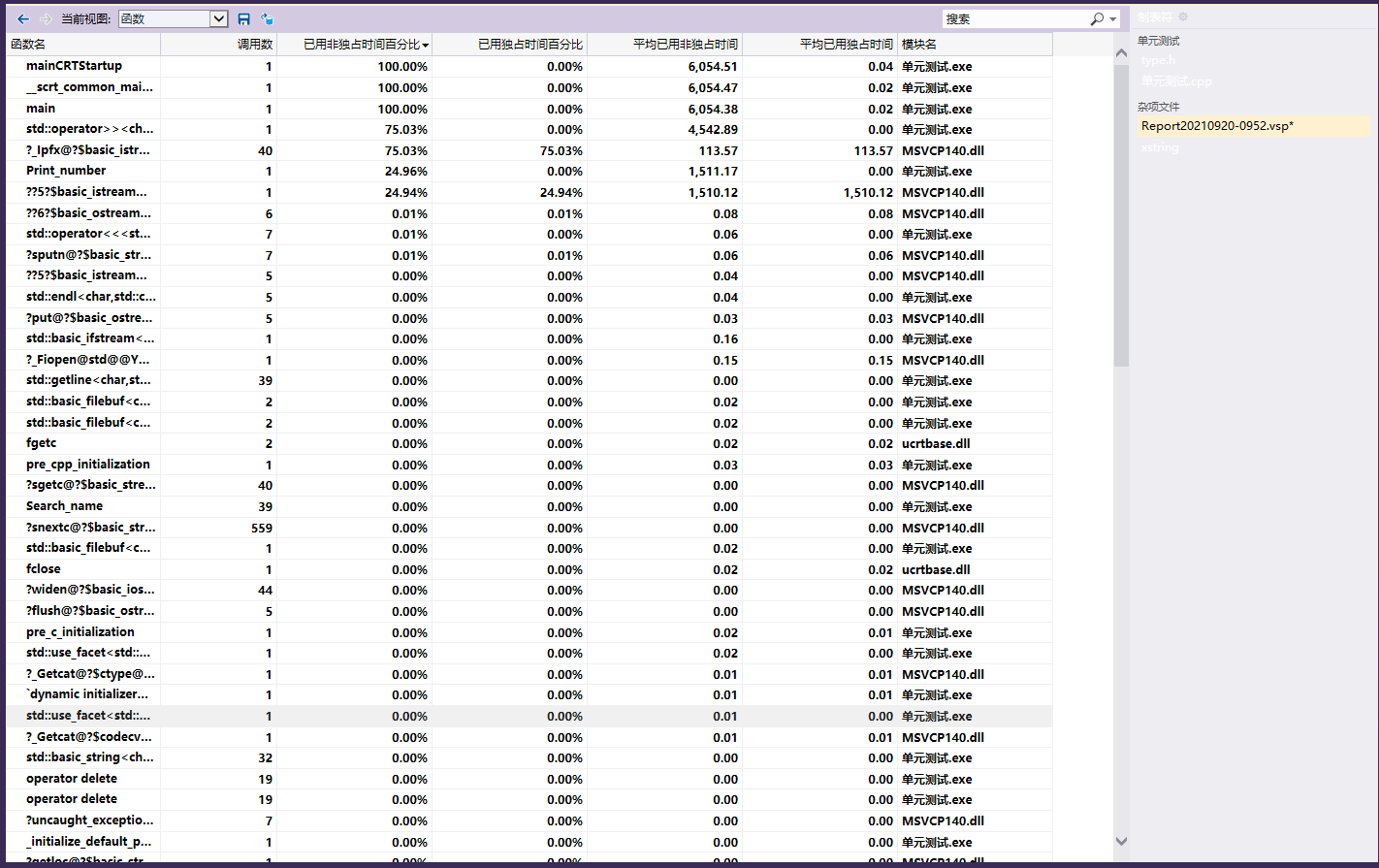1379x868 pixels.
Task: Open the xstring tab
Action: click(1160, 147)
